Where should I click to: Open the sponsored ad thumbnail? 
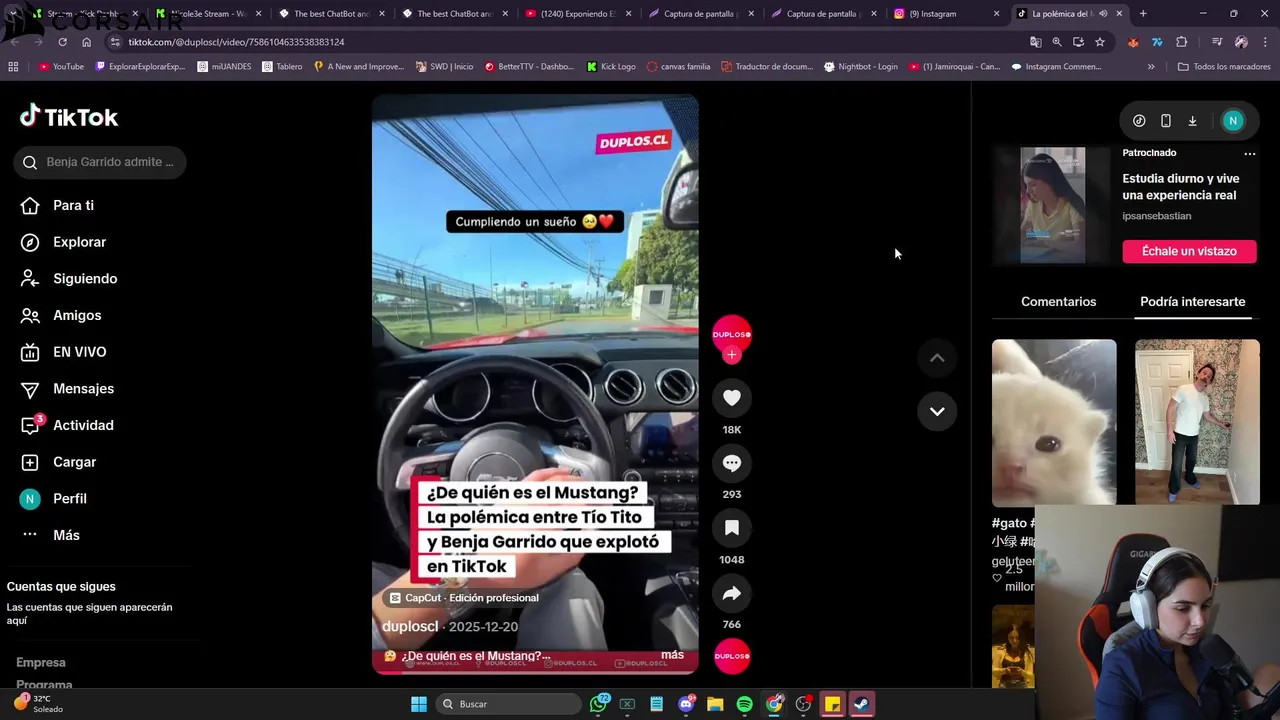[1052, 205]
